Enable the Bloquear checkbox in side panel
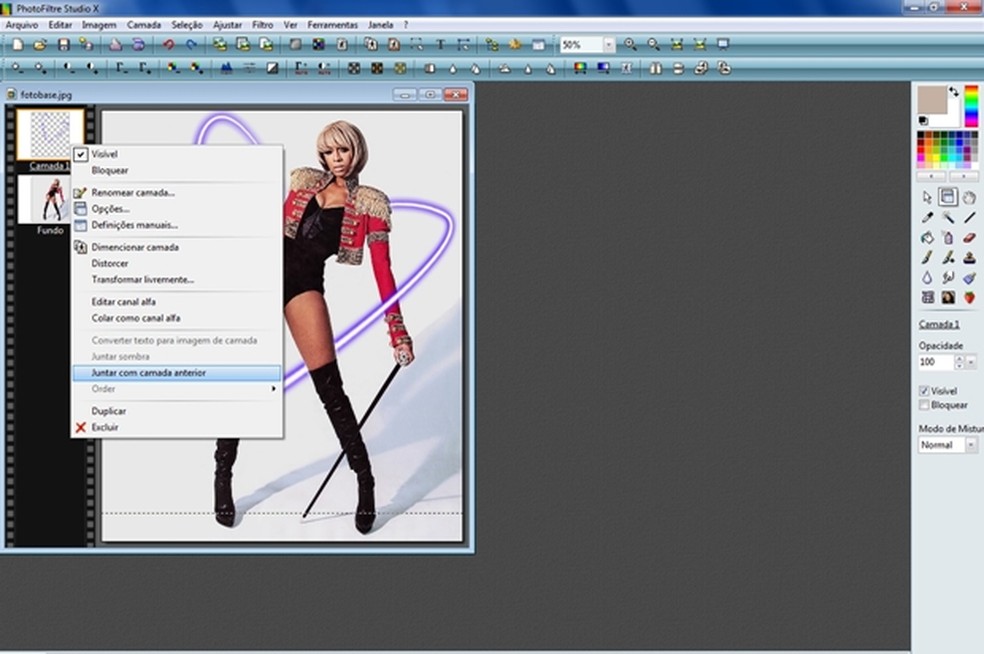 click(x=924, y=405)
